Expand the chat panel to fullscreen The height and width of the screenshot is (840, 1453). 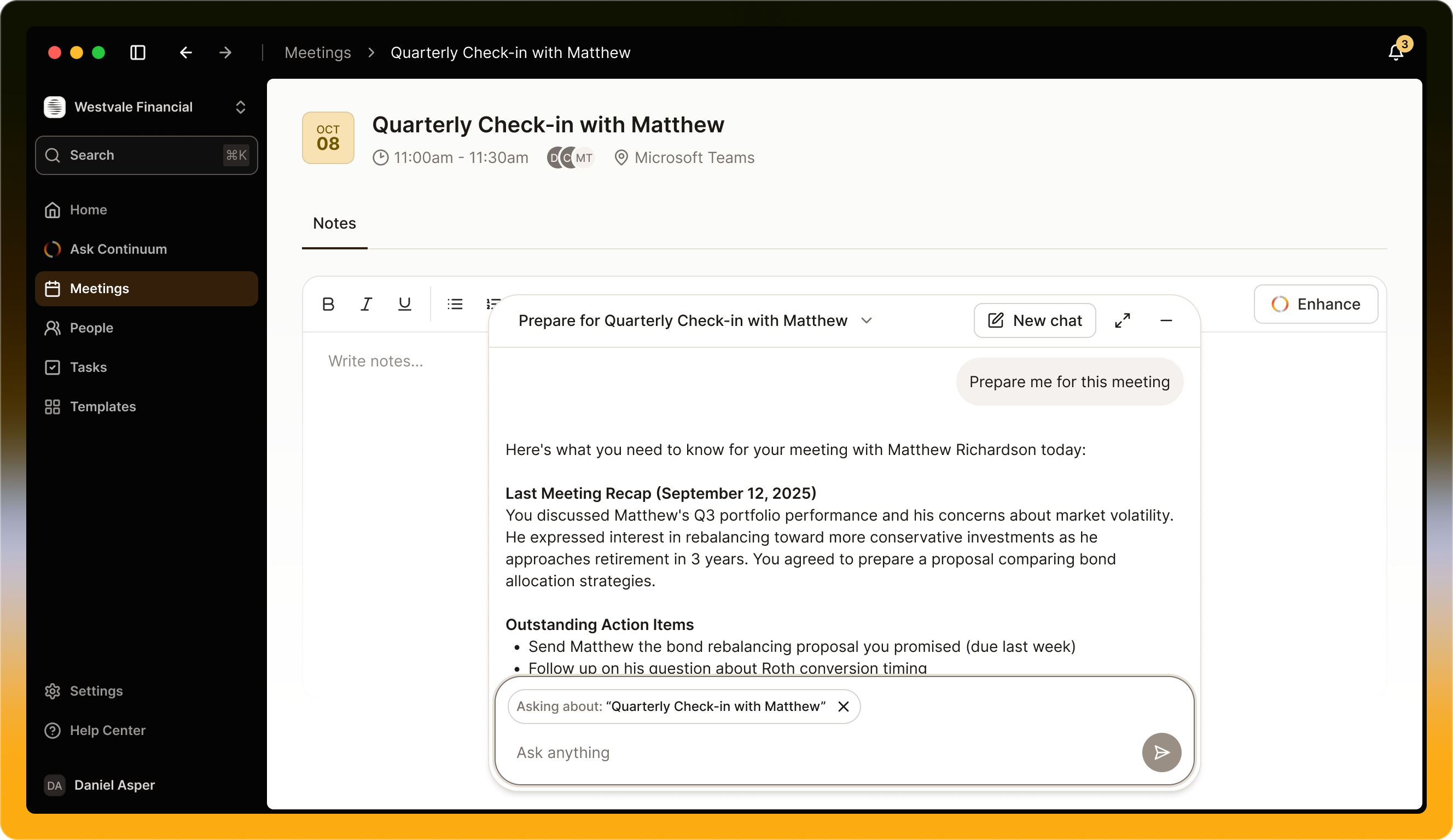click(1122, 320)
